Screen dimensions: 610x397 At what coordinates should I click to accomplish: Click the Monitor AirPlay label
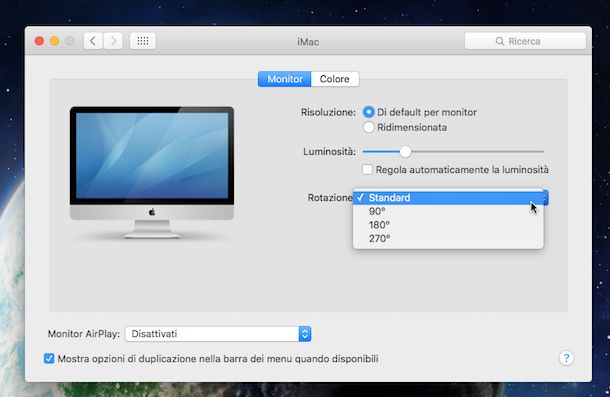tap(84, 334)
